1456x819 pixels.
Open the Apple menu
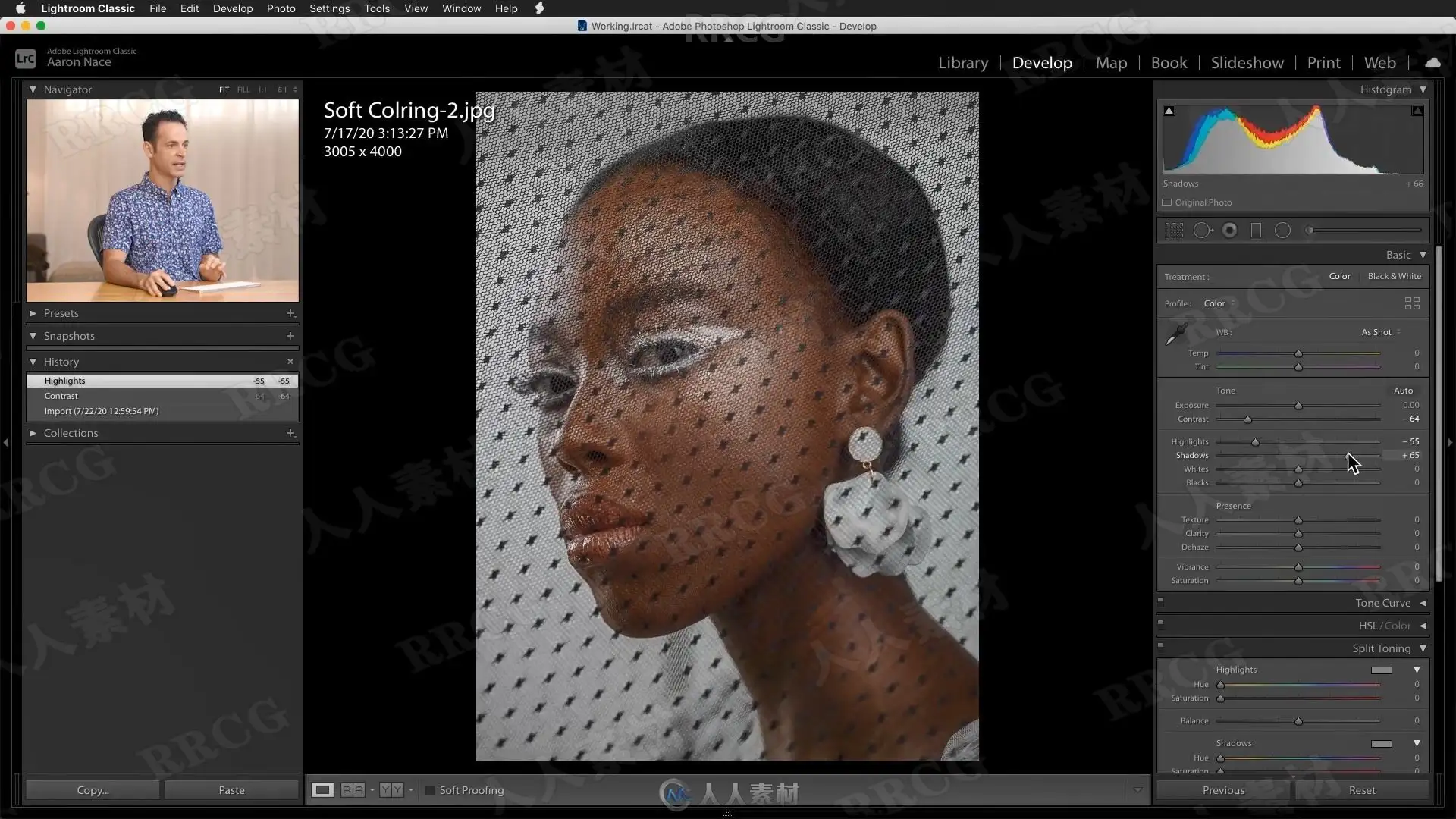pyautogui.click(x=20, y=8)
